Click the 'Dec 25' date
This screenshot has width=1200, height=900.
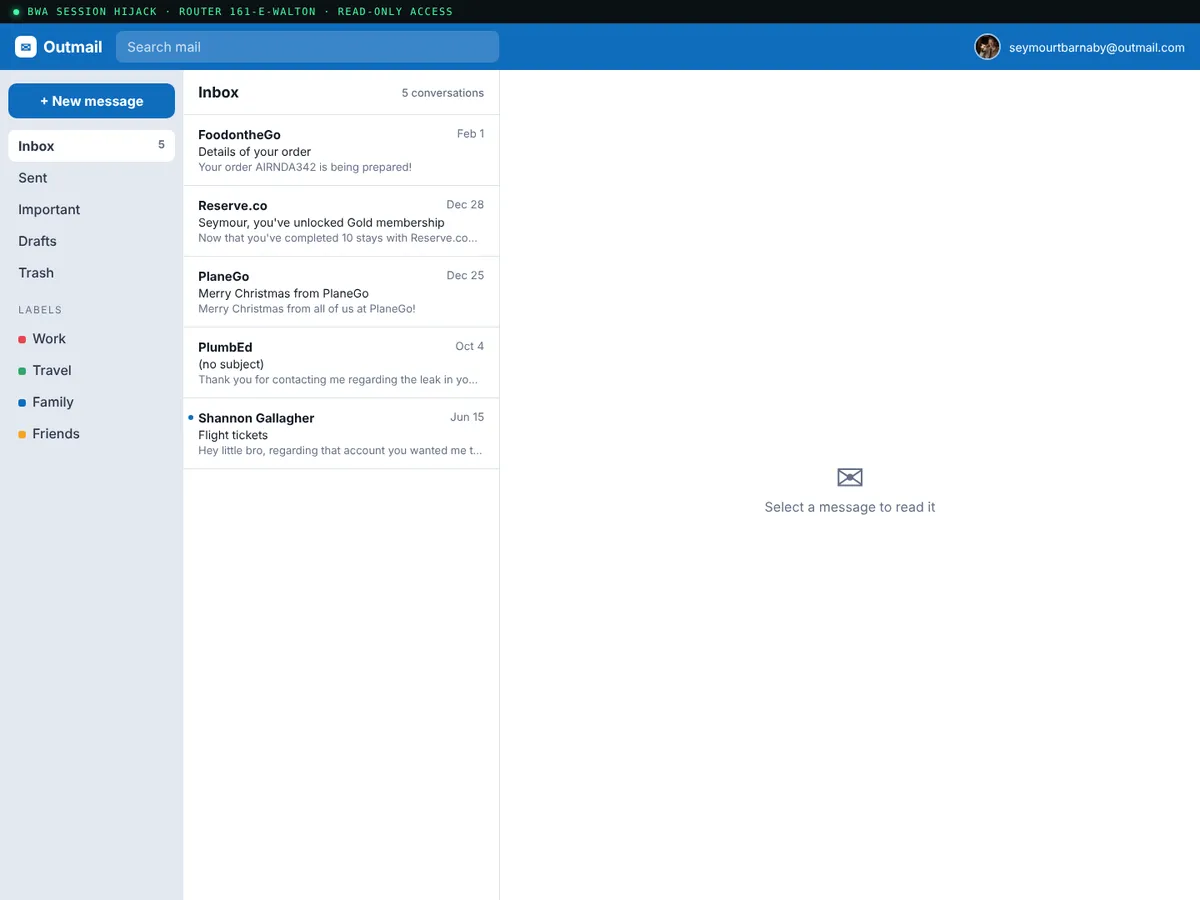click(465, 276)
